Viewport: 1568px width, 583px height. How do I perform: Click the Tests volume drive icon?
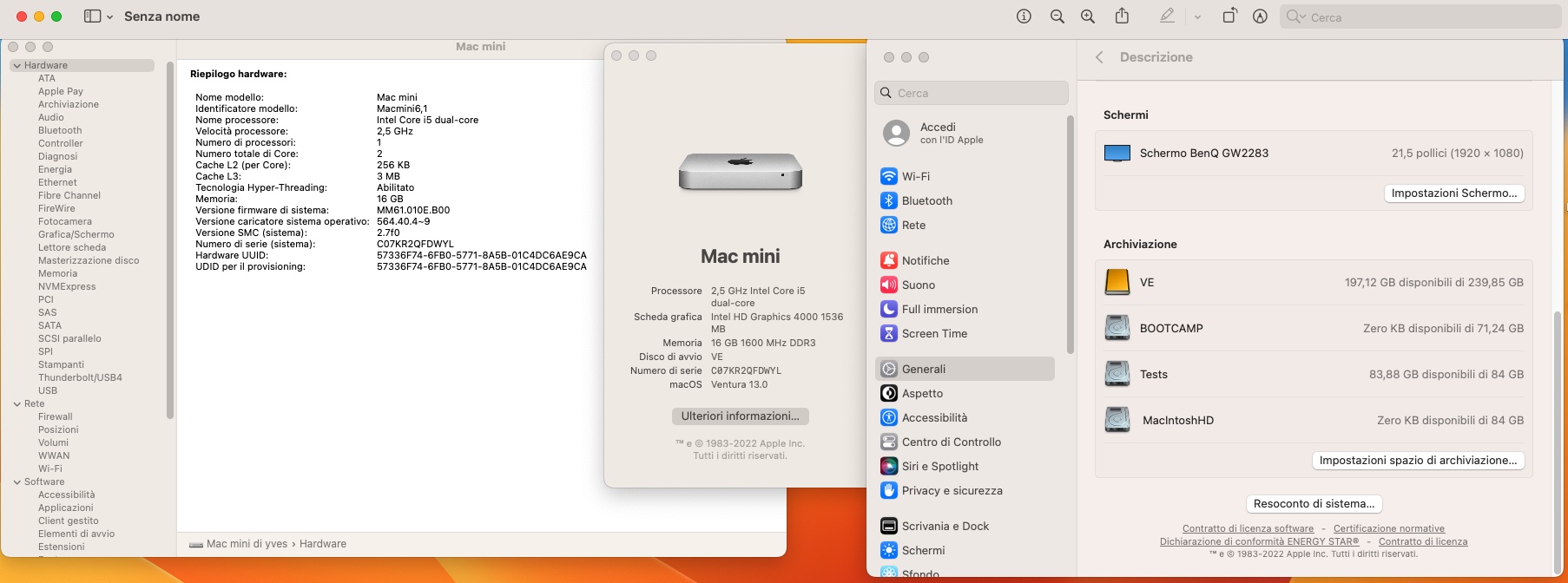point(1117,374)
